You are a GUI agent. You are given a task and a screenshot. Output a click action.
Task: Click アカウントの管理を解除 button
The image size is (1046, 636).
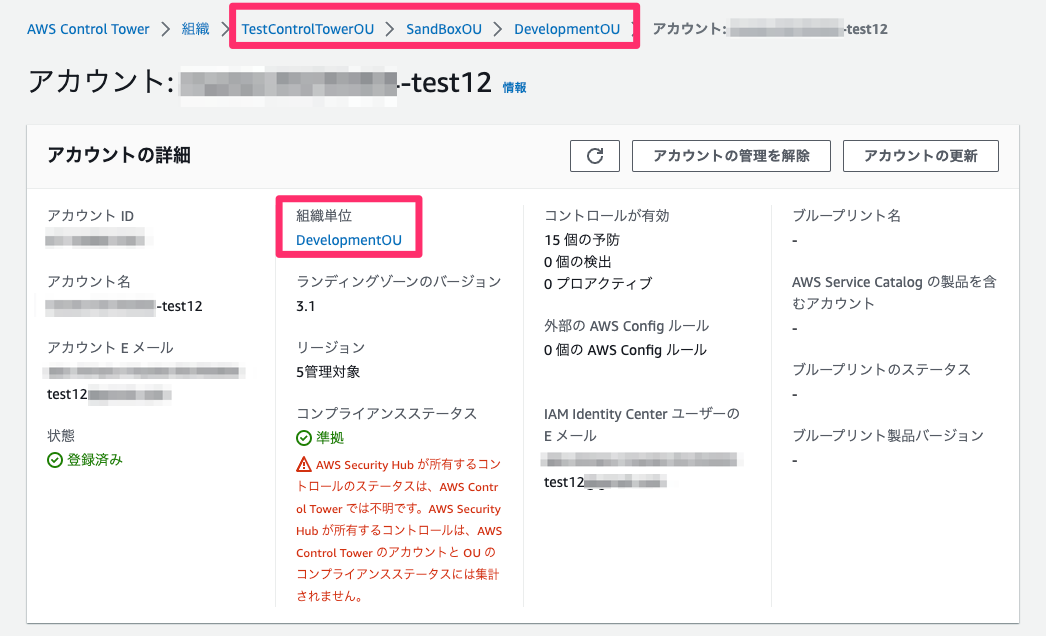pyautogui.click(x=731, y=156)
